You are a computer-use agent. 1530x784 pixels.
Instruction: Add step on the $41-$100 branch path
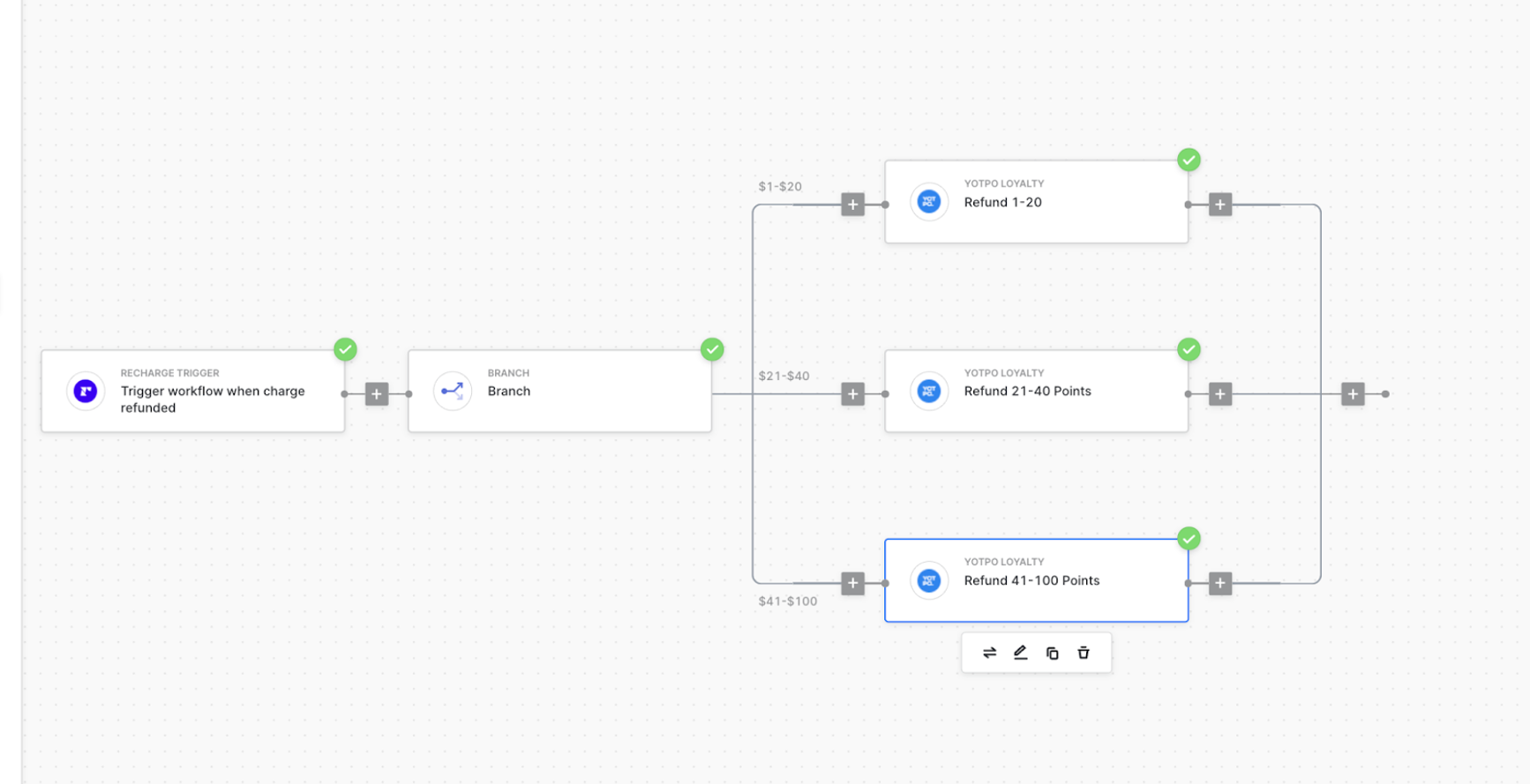(x=852, y=583)
